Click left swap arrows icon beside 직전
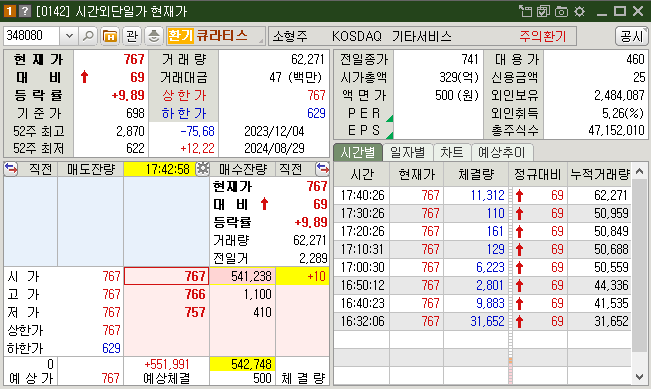Image resolution: width=651 pixels, height=389 pixels. (x=11, y=169)
